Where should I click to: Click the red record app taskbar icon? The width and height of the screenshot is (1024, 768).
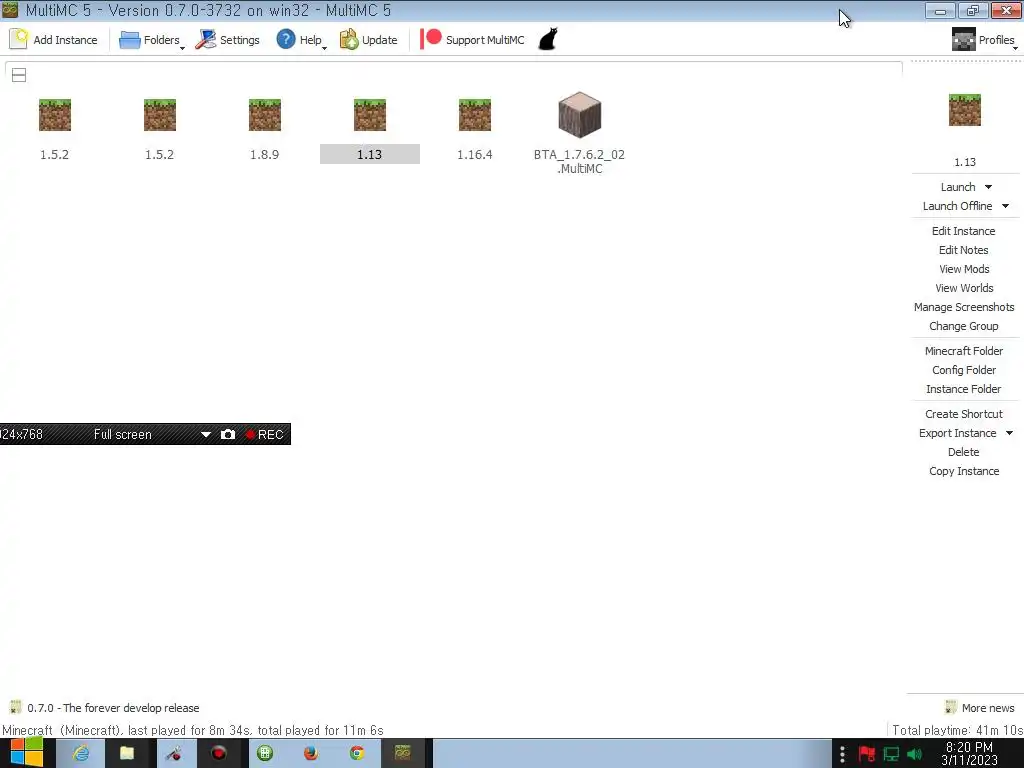click(x=219, y=753)
